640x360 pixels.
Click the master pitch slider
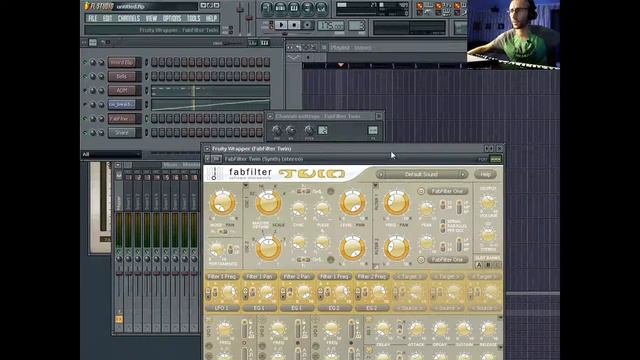pyautogui.click(x=249, y=18)
